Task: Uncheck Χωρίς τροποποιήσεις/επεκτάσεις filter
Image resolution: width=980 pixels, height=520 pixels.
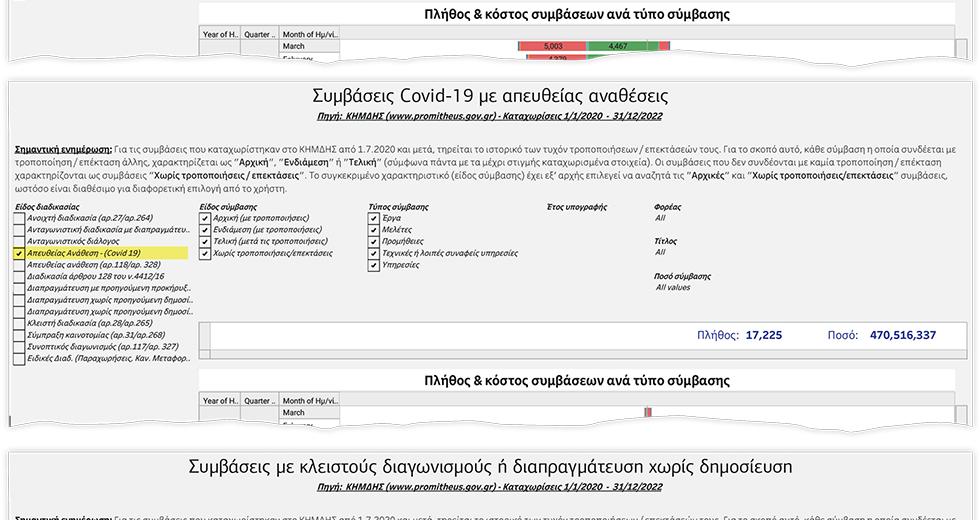Action: click(205, 254)
